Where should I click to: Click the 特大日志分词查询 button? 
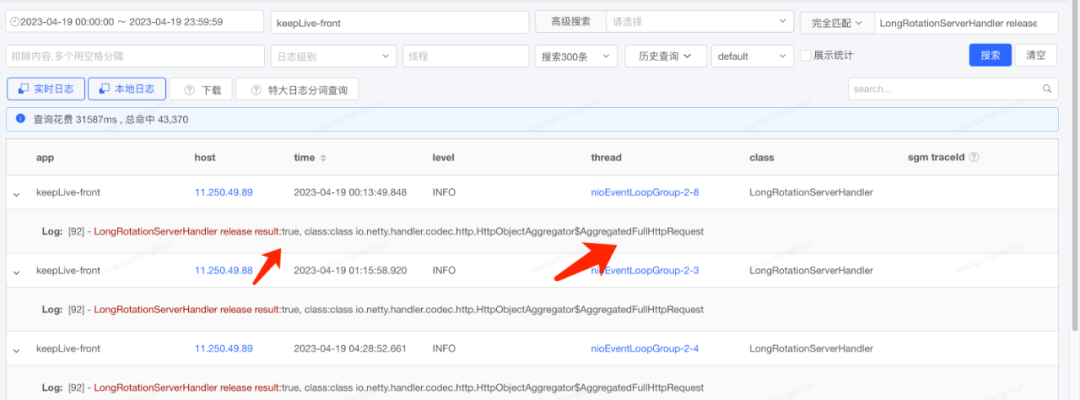tap(297, 90)
